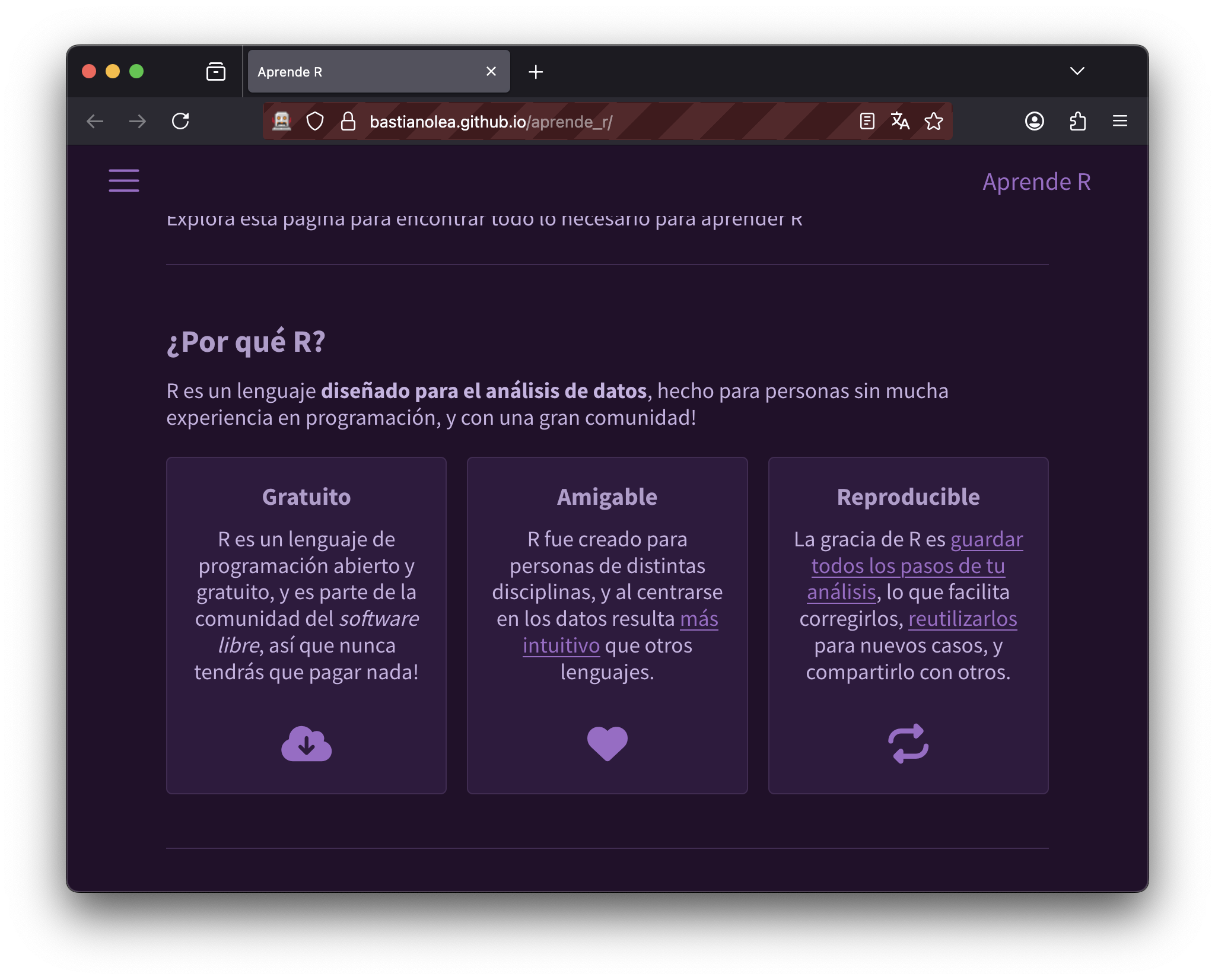Open the tracking protection shield panel
Image resolution: width=1215 pixels, height=980 pixels.
point(315,122)
